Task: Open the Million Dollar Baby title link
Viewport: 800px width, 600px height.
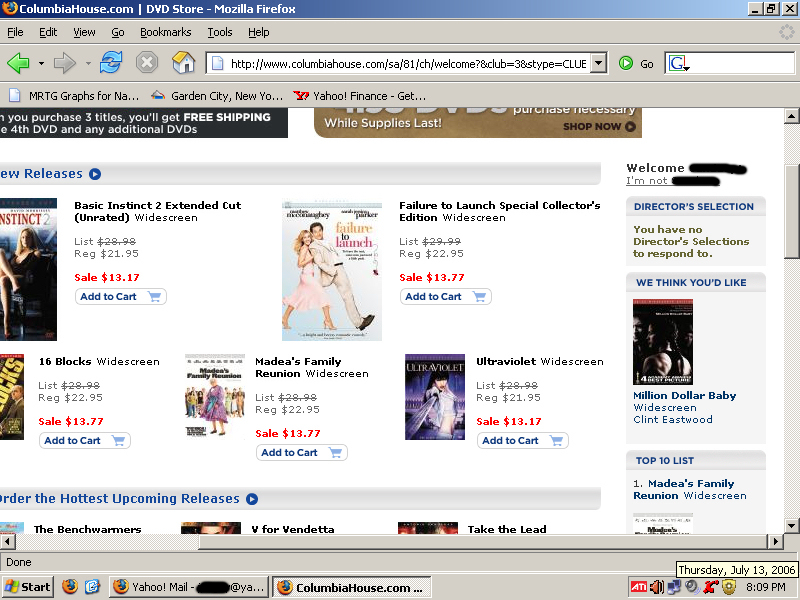Action: click(685, 395)
